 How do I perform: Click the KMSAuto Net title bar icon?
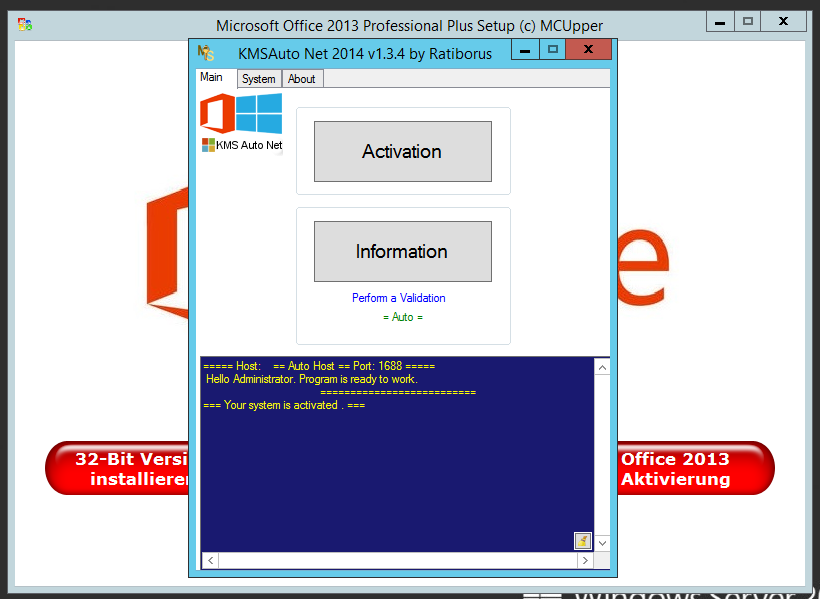pos(205,53)
